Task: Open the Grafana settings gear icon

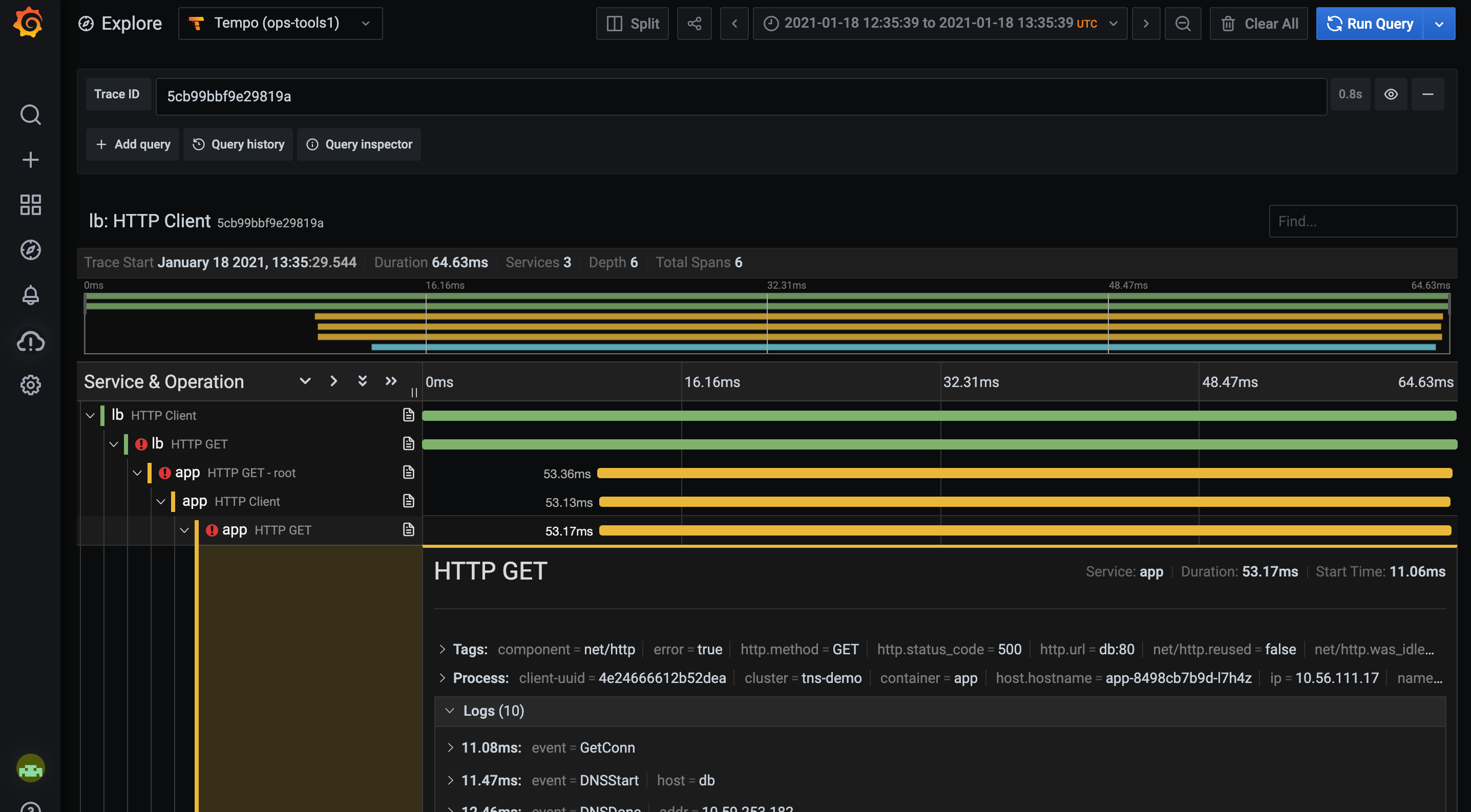Action: tap(30, 385)
